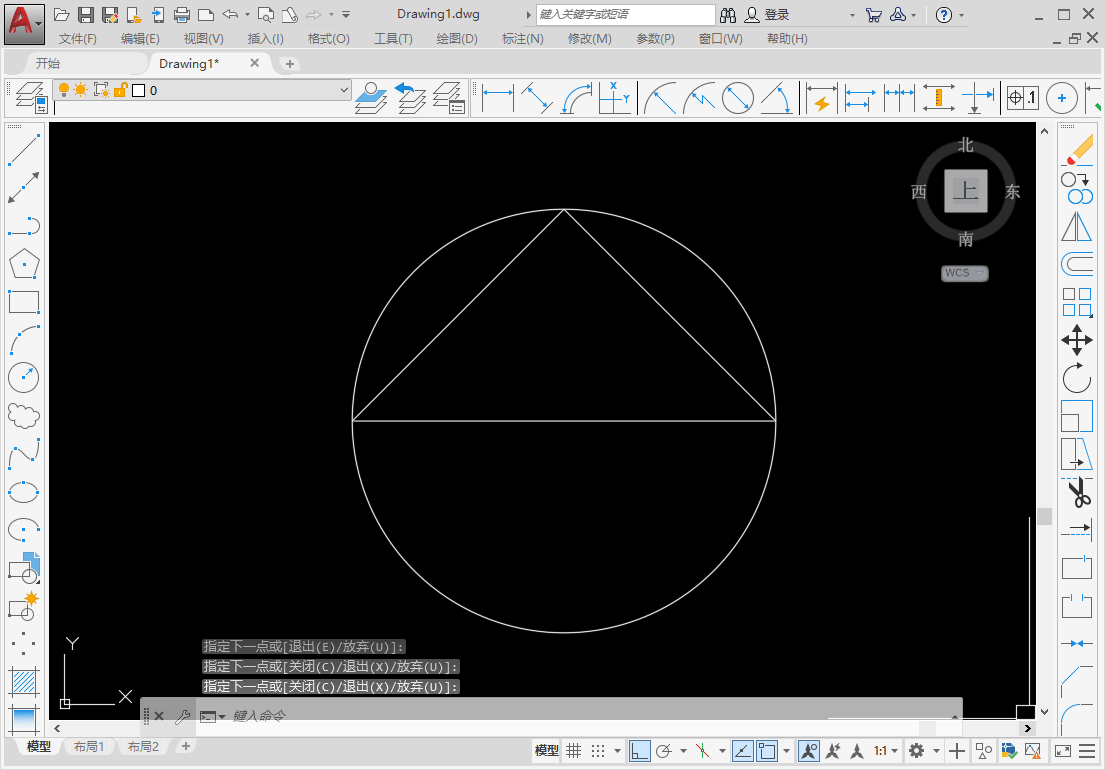Click the customize status bar button
This screenshot has width=1105, height=770.
pyautogui.click(x=1087, y=751)
